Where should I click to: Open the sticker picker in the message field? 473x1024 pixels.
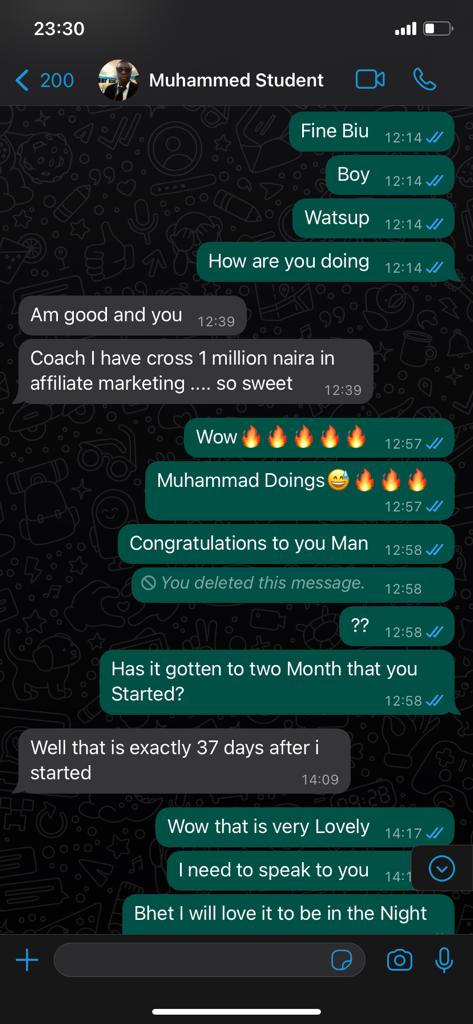tap(342, 960)
